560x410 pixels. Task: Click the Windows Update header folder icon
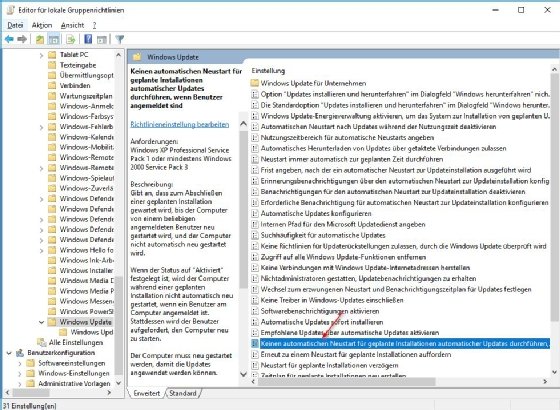click(x=137, y=57)
